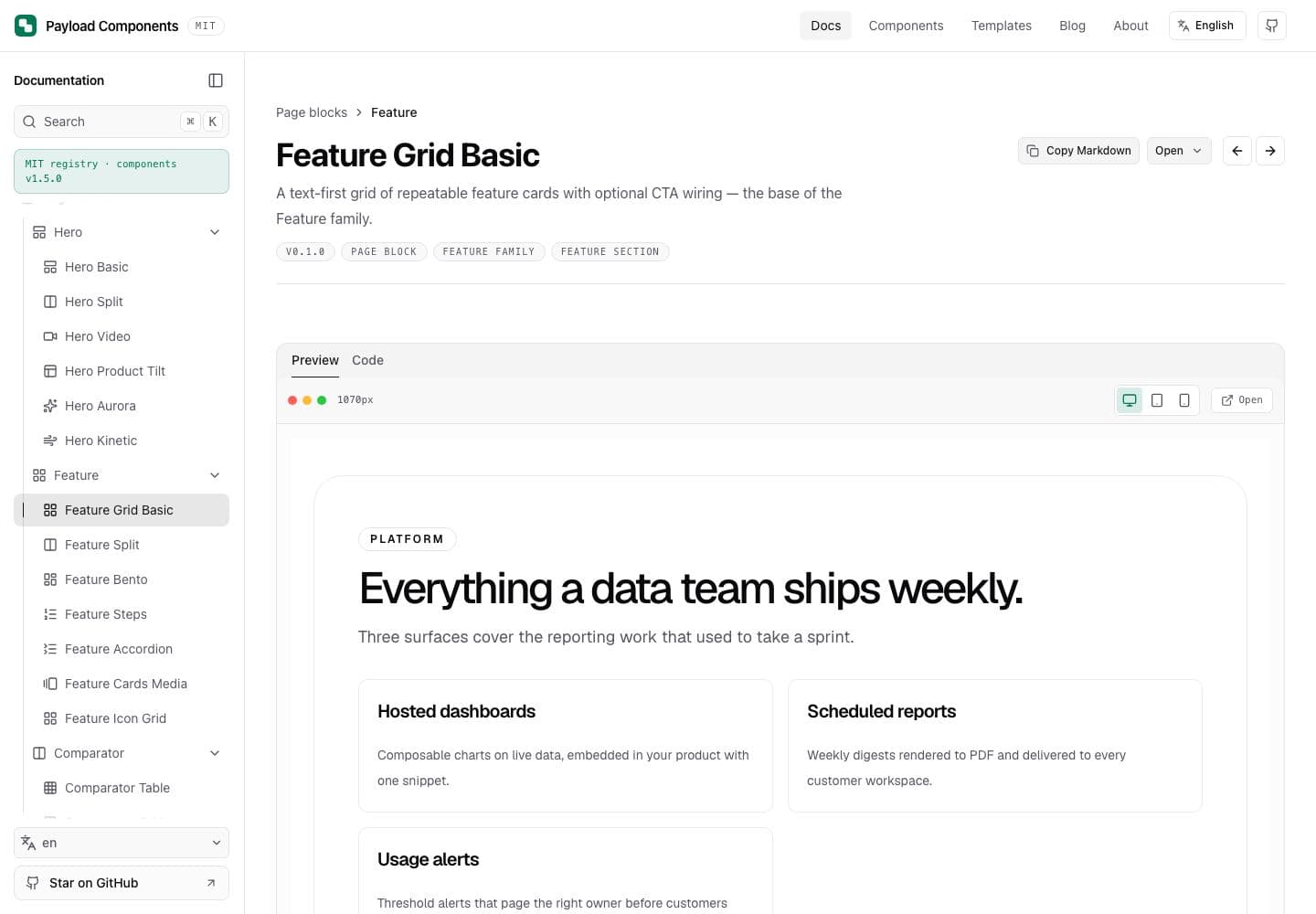Screen dimensions: 1316x914
Task: Open Docs in top navigation
Action: [825, 26]
